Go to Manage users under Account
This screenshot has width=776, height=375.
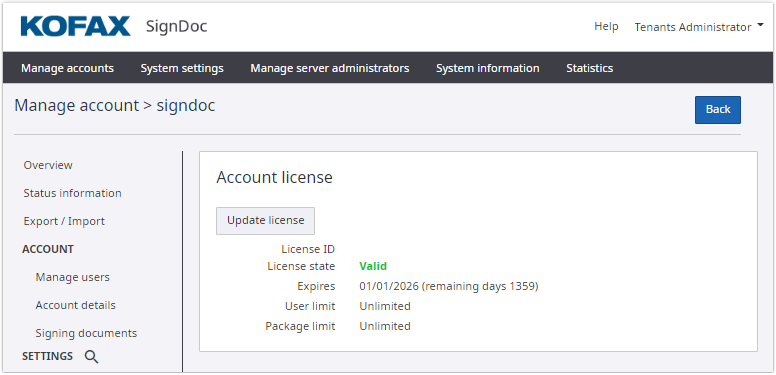click(73, 277)
